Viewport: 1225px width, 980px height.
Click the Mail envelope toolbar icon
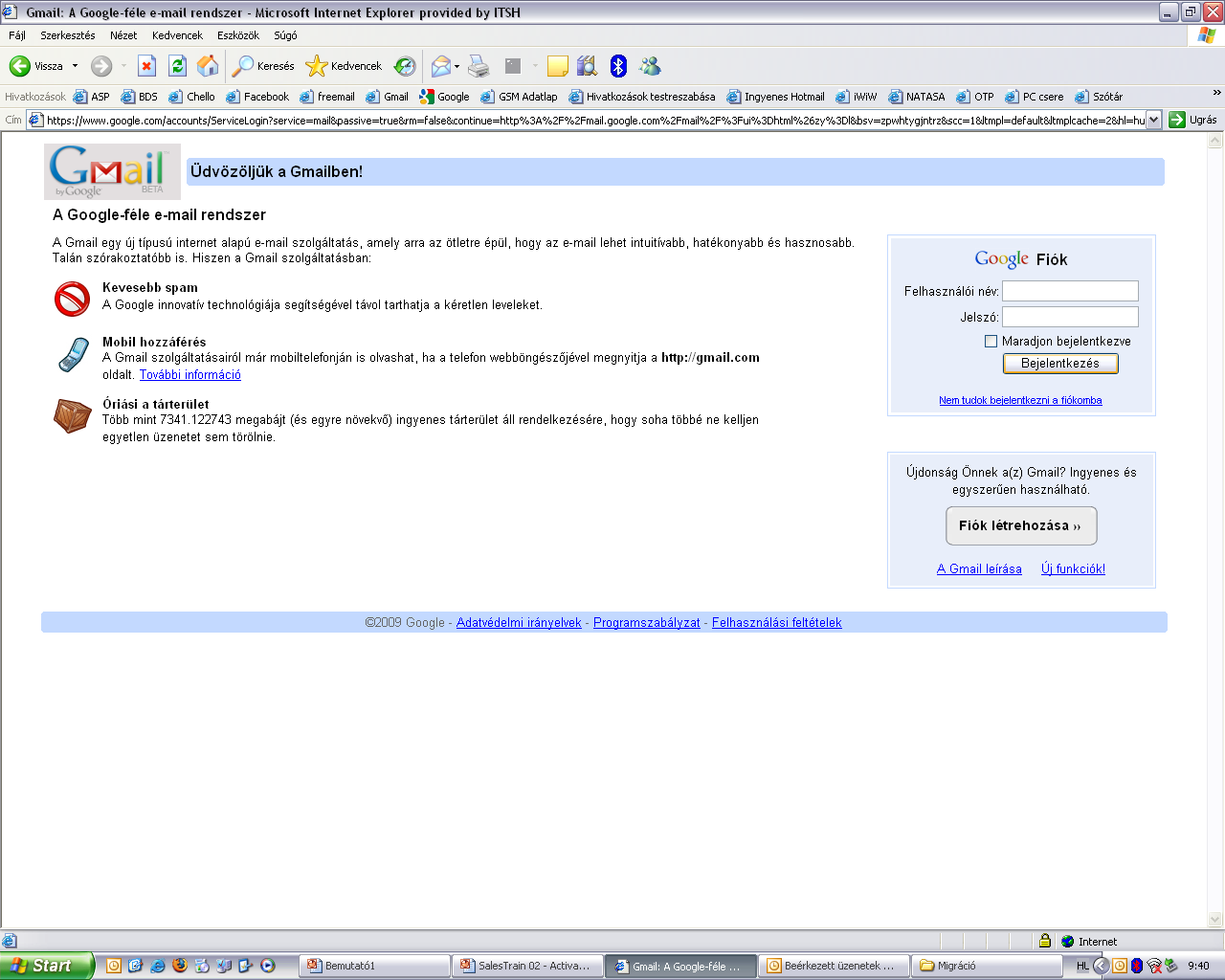click(440, 66)
